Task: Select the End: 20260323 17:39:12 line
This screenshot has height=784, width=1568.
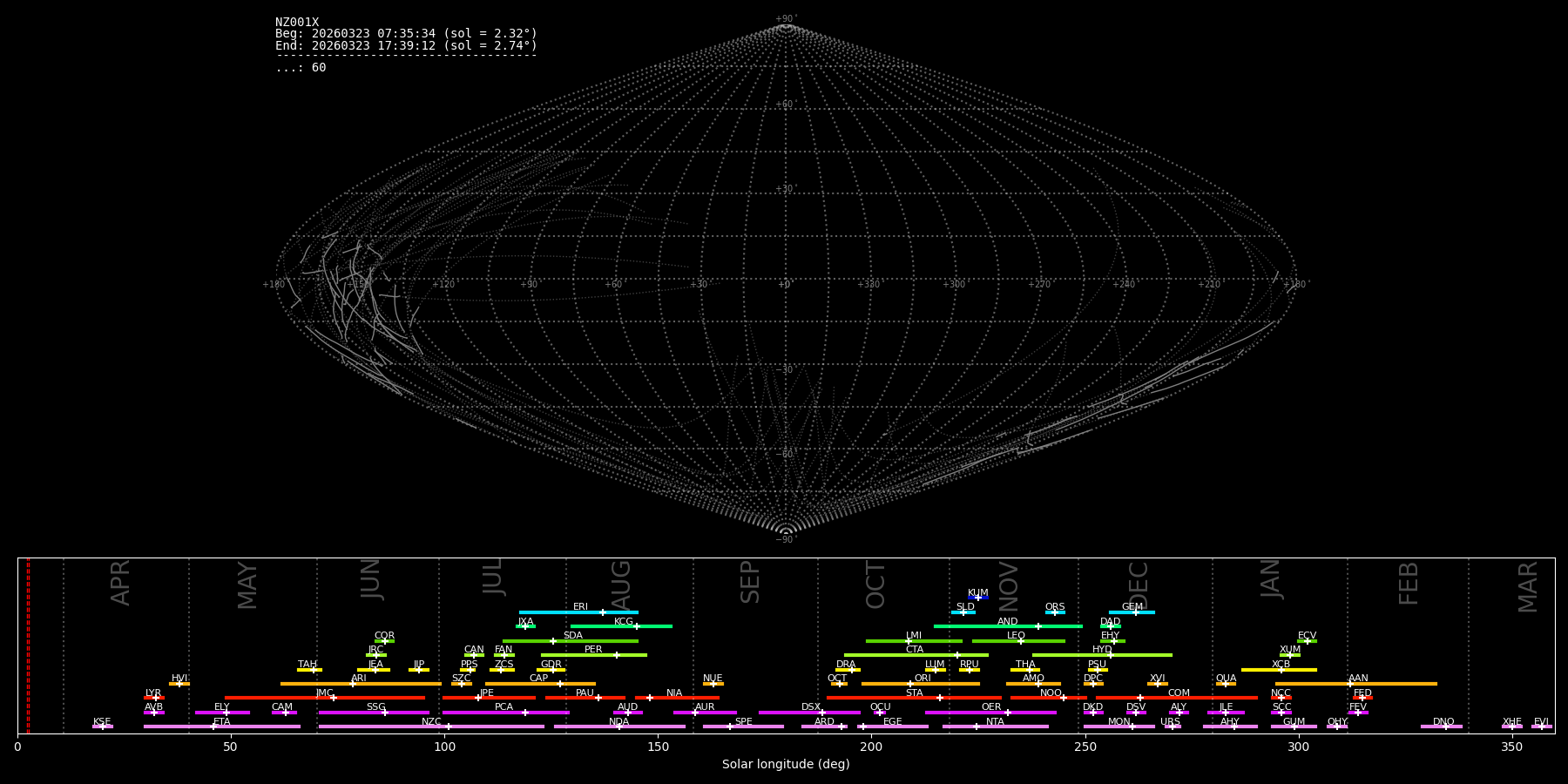Action: pyautogui.click(x=406, y=45)
